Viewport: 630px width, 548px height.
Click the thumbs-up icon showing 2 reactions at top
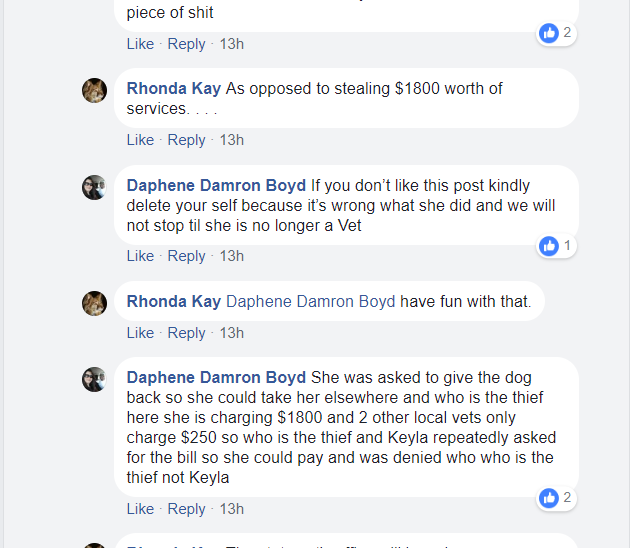tap(549, 33)
